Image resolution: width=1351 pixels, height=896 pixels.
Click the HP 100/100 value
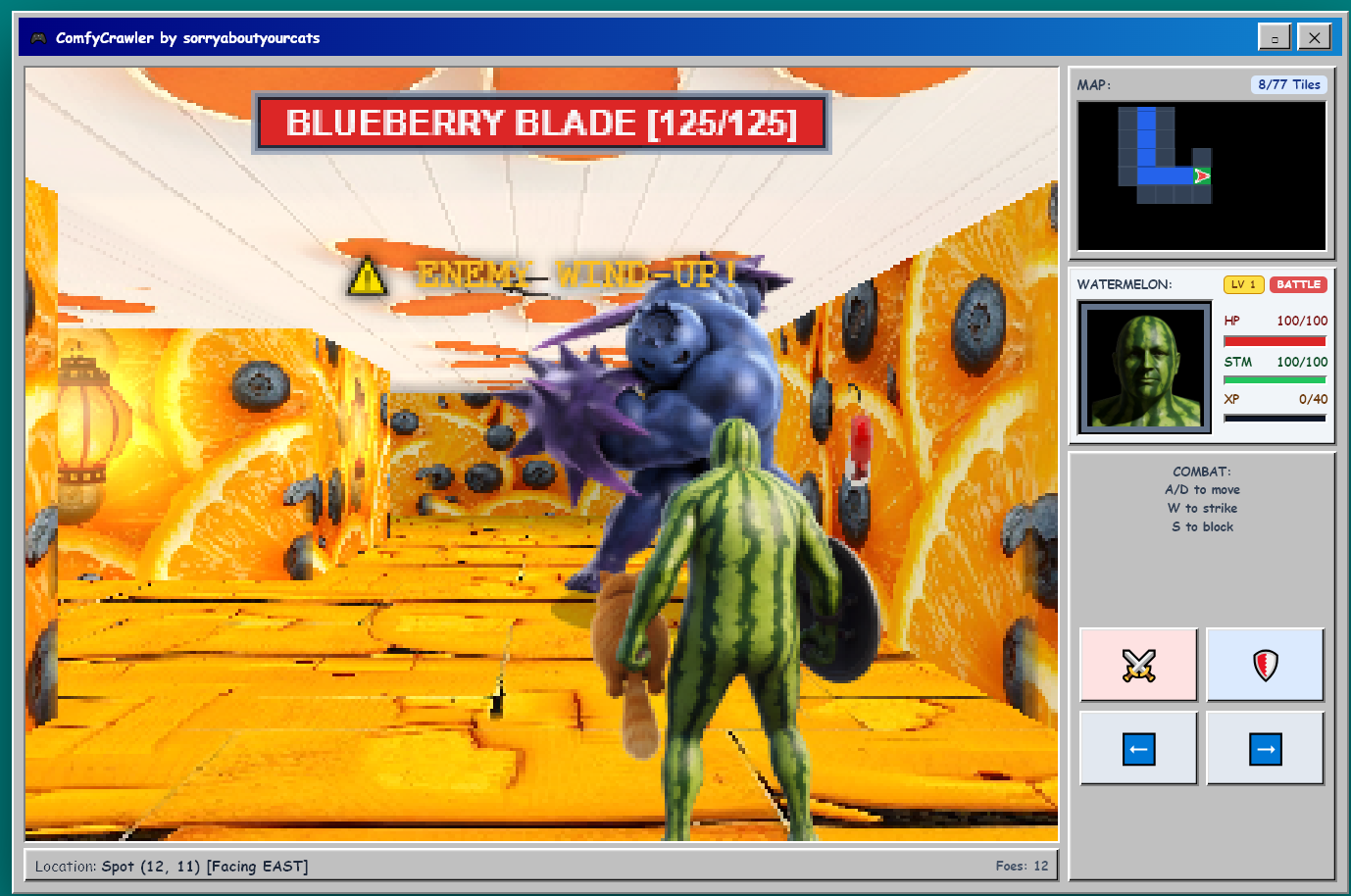click(1302, 321)
